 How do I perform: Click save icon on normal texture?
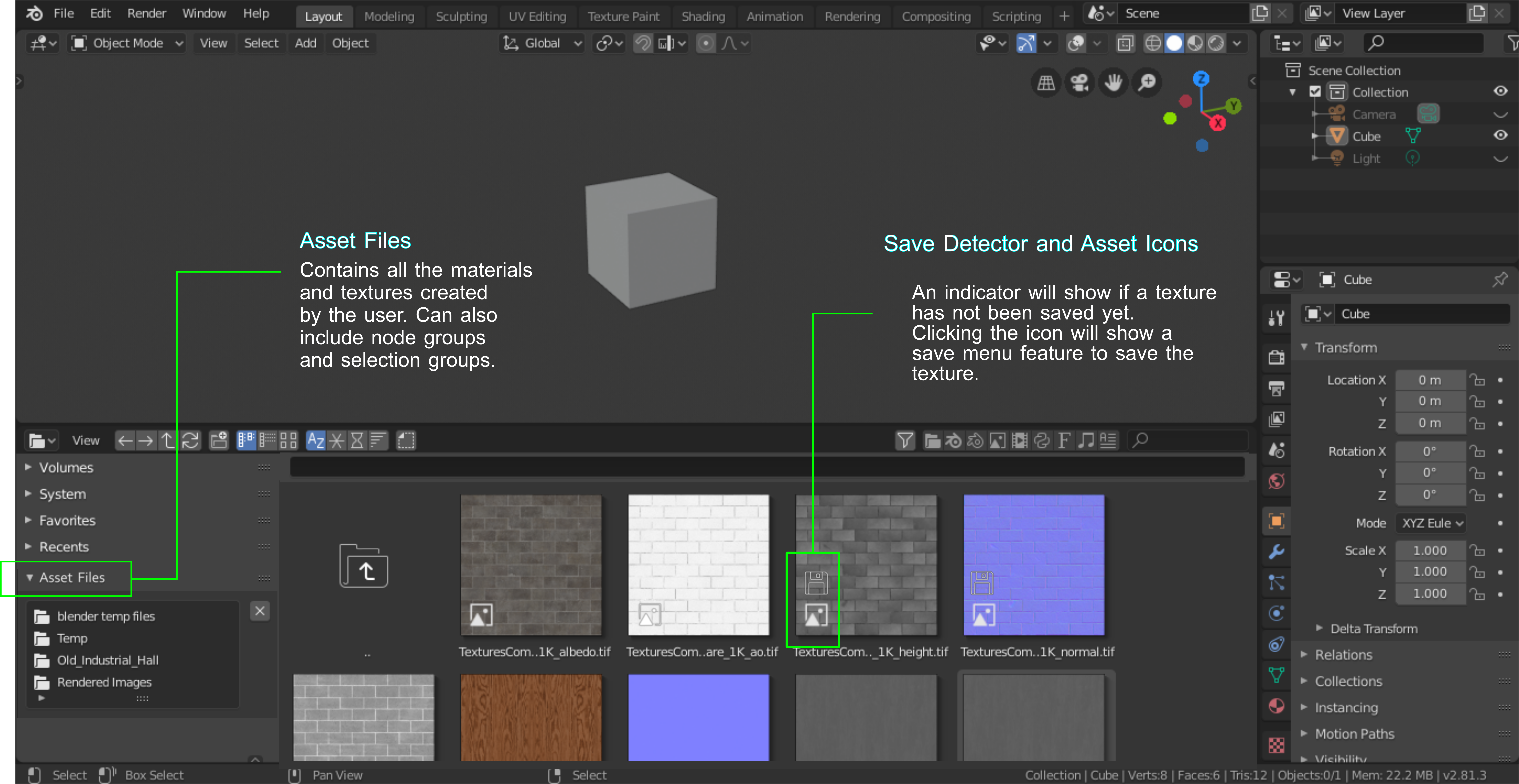(x=982, y=583)
